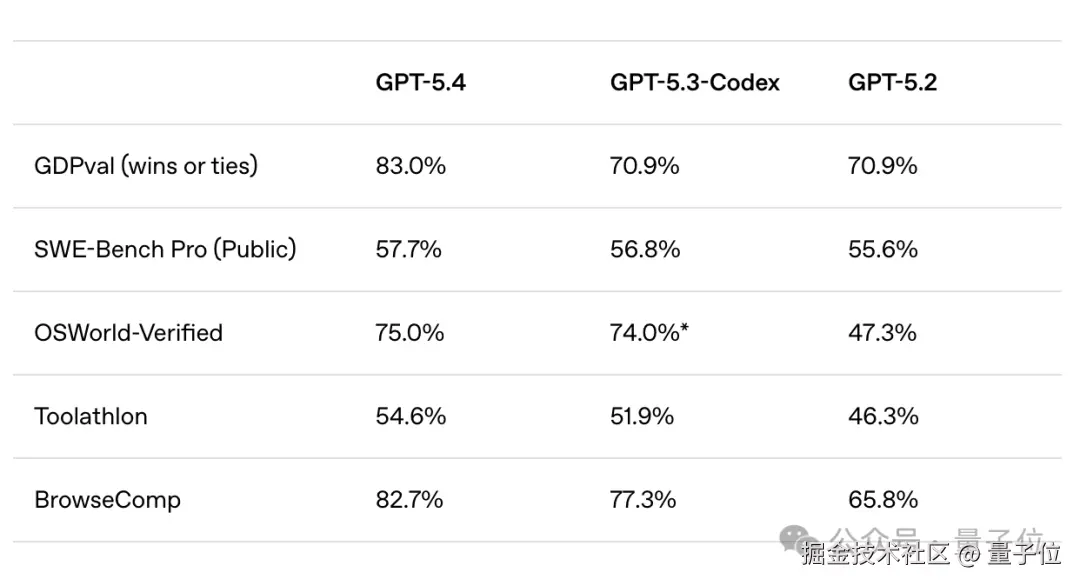
Task: Click the GDPval (wins or ties) row label
Action: tap(146, 166)
